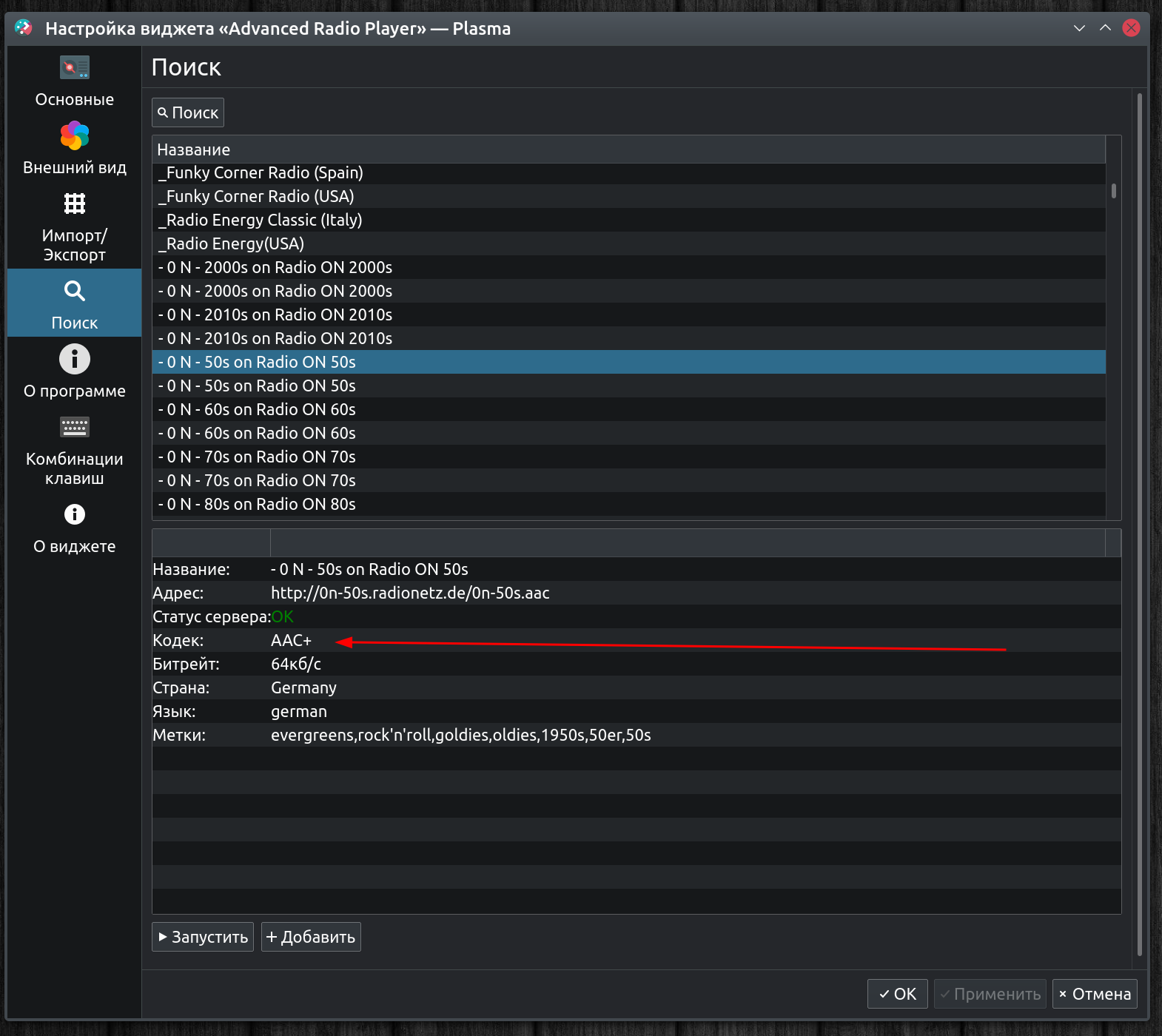Sort list by Название column header
Image resolution: width=1162 pixels, height=1036 pixels.
628,149
